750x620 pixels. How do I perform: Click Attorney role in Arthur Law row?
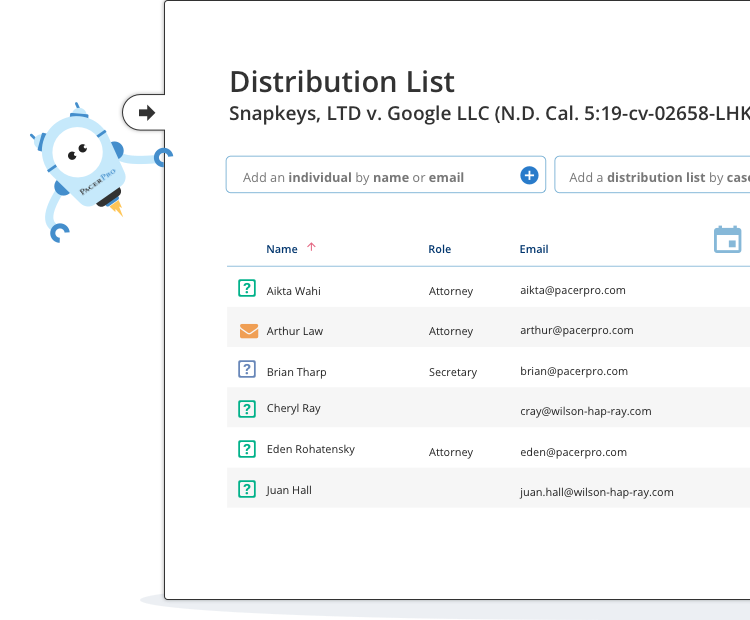point(451,332)
